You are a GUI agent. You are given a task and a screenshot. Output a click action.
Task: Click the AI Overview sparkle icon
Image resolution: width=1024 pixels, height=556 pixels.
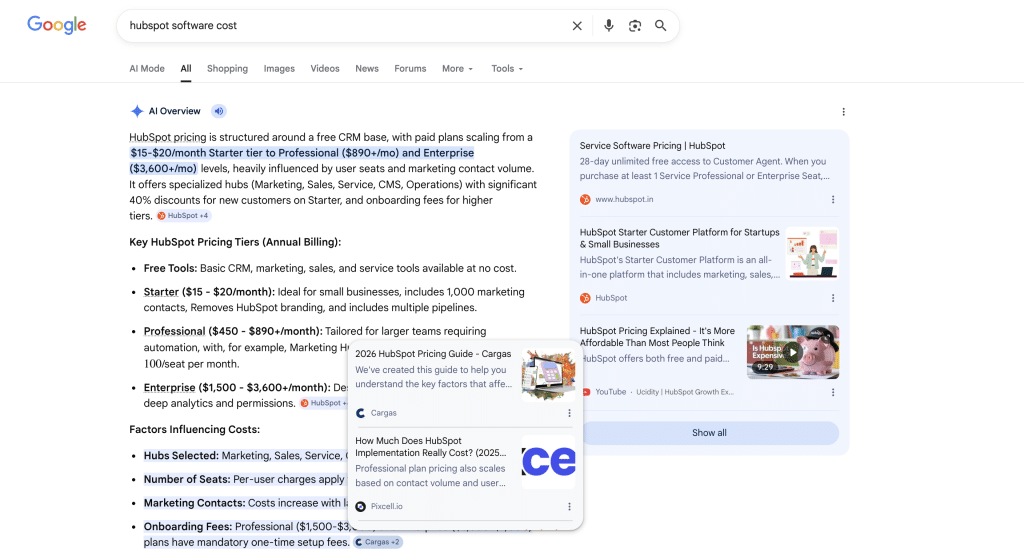coord(136,111)
